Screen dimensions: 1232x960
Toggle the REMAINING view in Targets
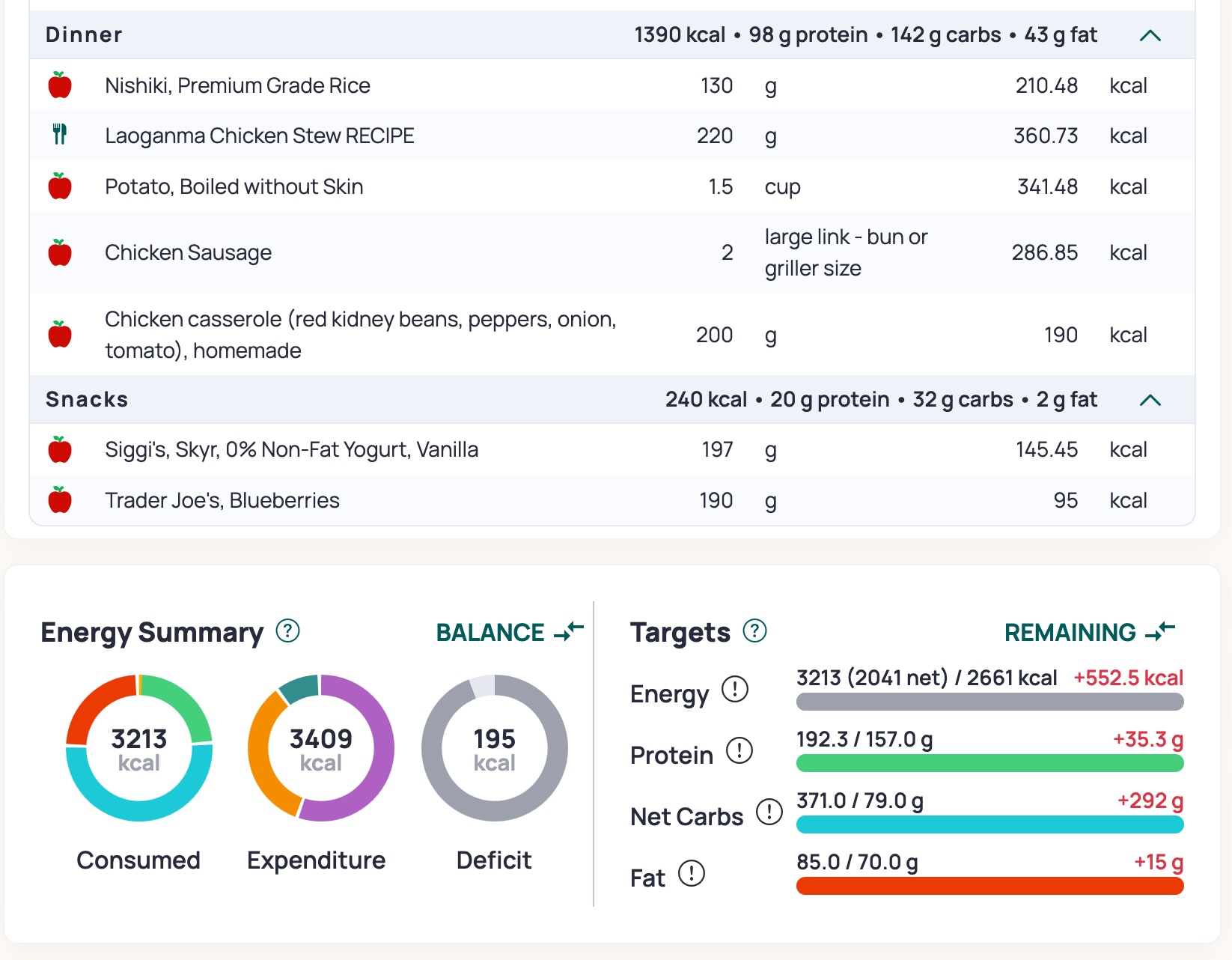[x=1090, y=632]
